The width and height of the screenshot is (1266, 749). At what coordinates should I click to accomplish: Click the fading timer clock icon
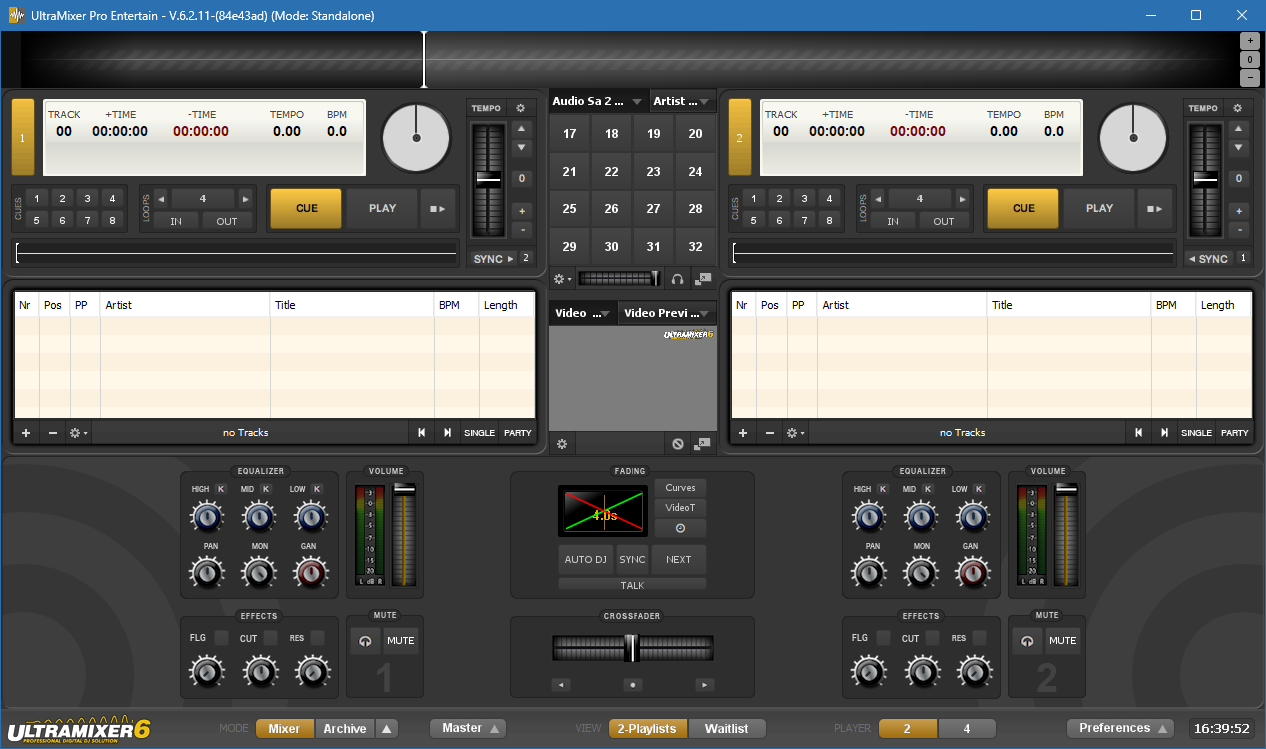click(680, 527)
